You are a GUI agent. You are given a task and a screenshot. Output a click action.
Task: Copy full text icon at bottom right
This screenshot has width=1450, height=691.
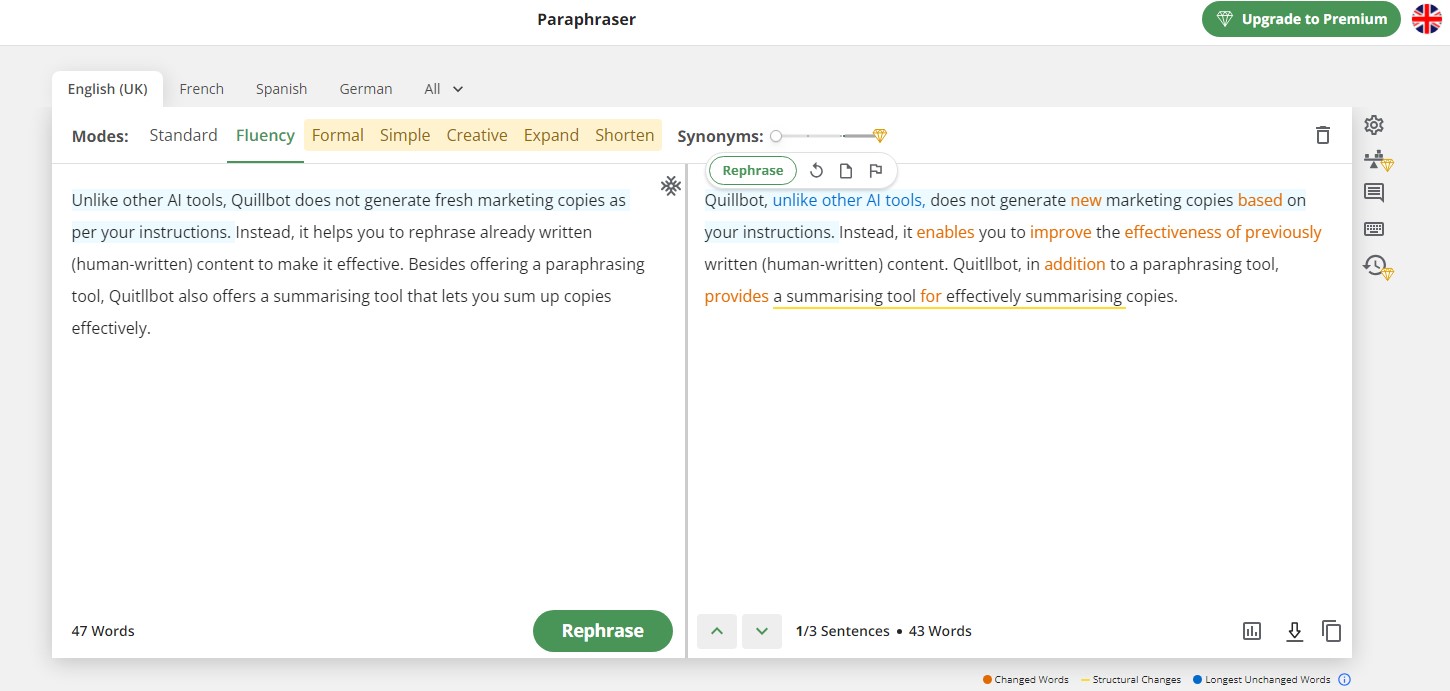1332,631
